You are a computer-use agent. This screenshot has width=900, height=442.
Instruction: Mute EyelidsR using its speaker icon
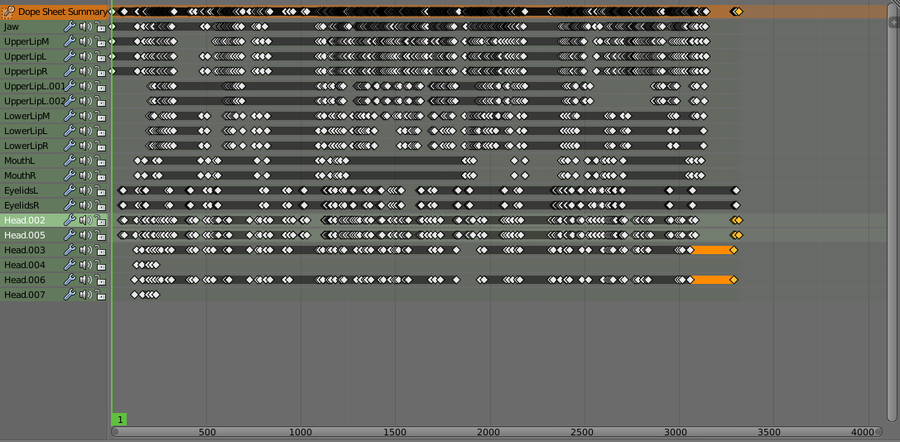coord(86,206)
